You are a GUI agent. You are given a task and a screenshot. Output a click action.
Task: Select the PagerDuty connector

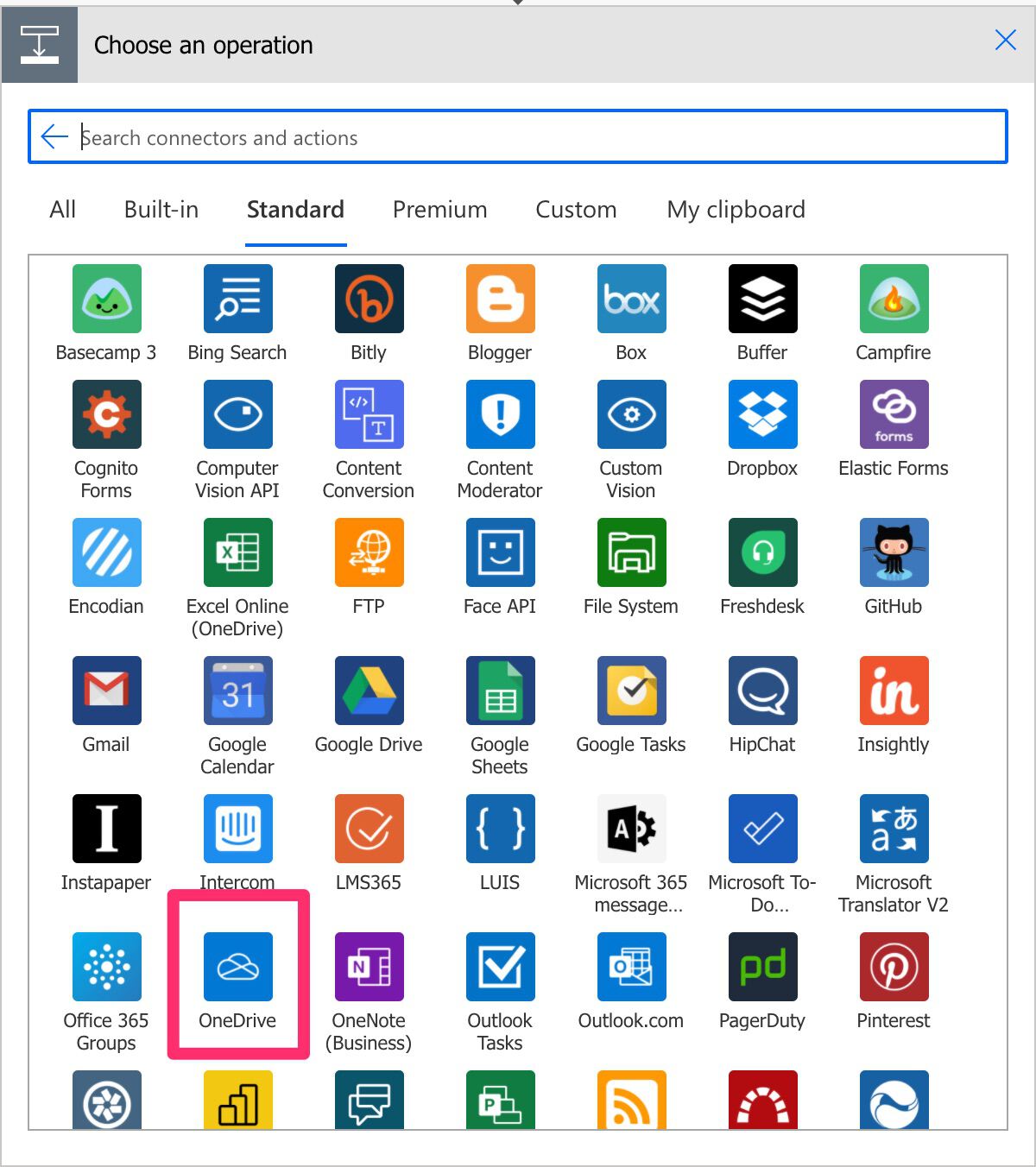[x=762, y=966]
